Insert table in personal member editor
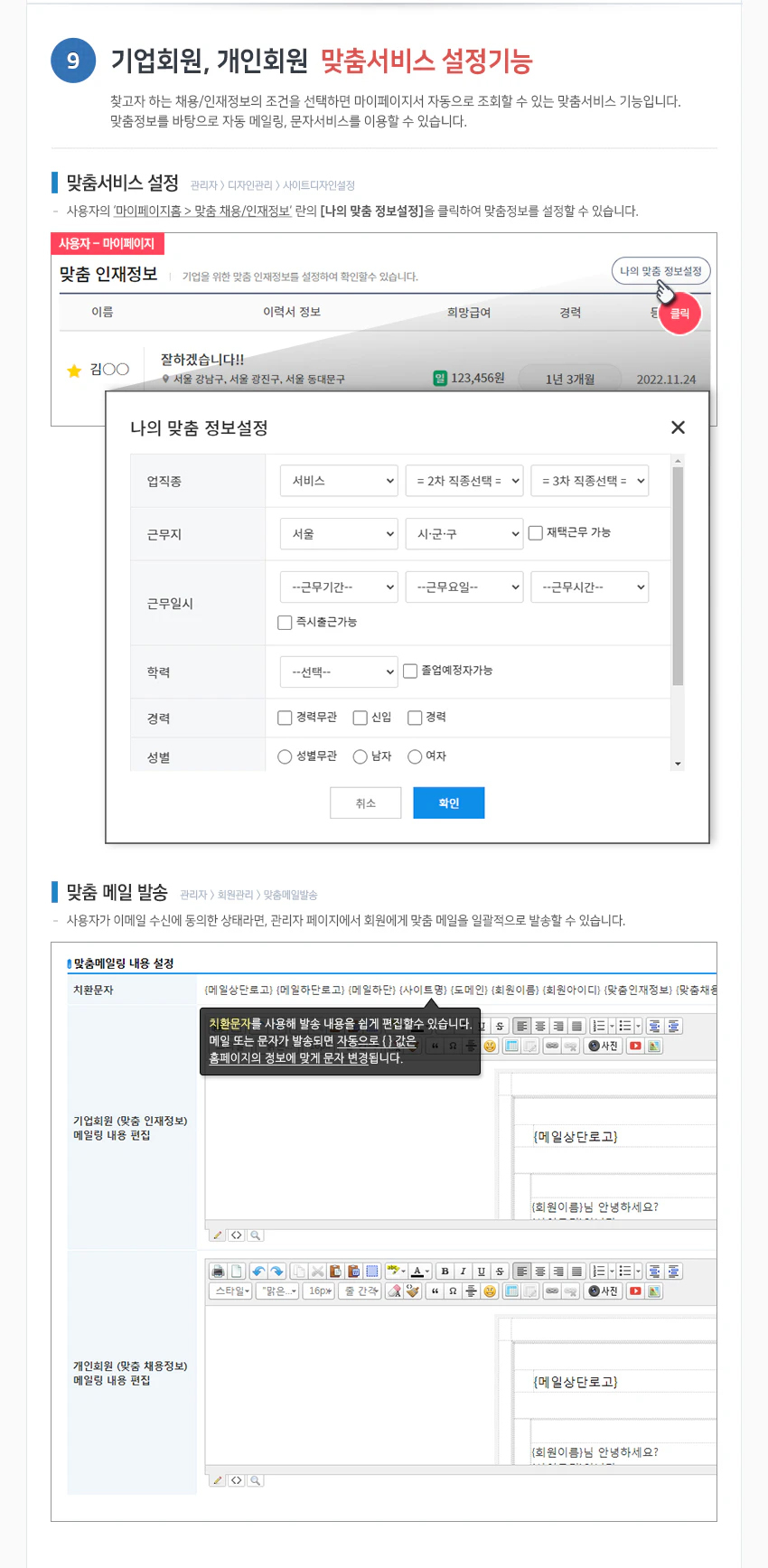 511,1291
